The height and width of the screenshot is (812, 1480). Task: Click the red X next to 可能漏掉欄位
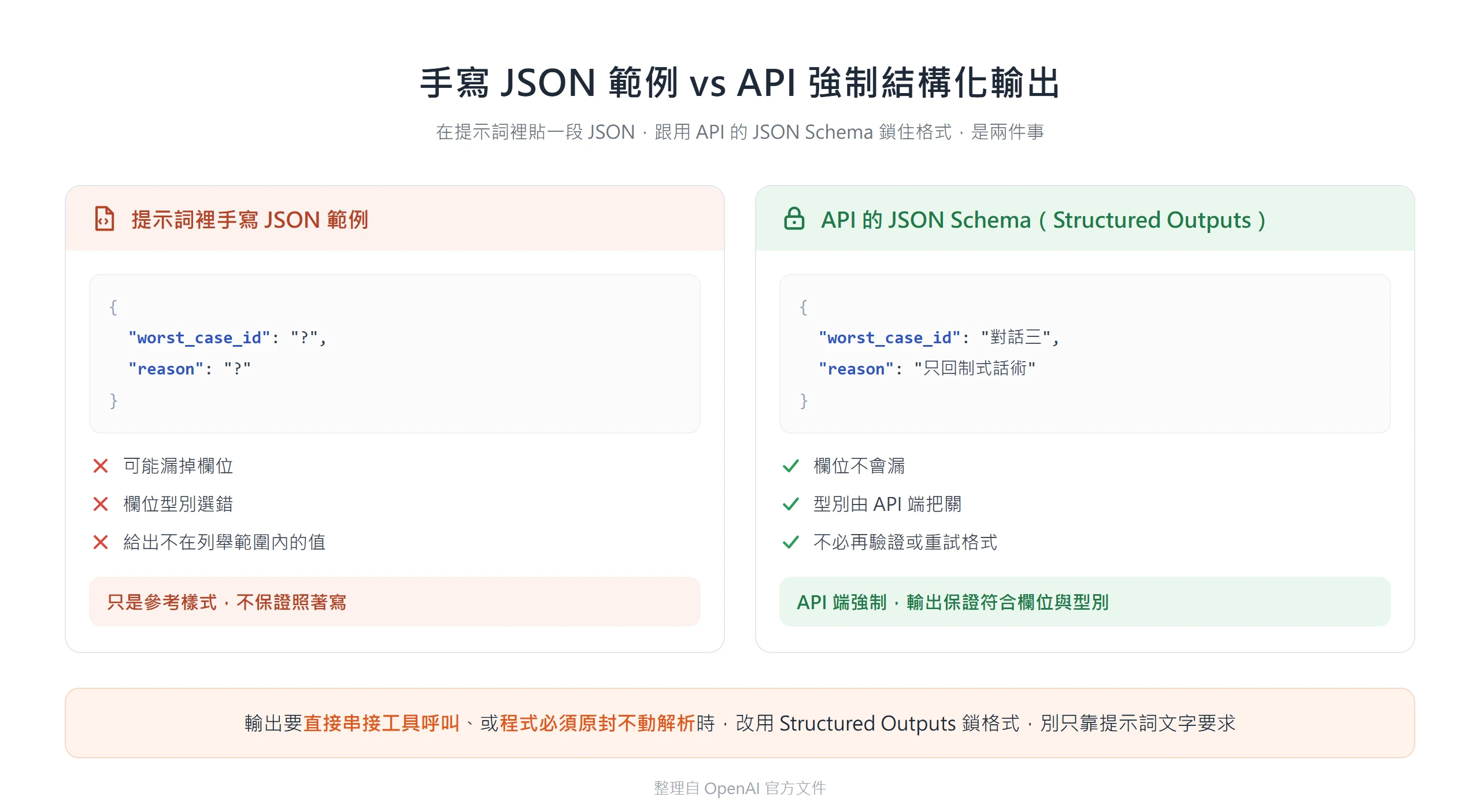(101, 466)
